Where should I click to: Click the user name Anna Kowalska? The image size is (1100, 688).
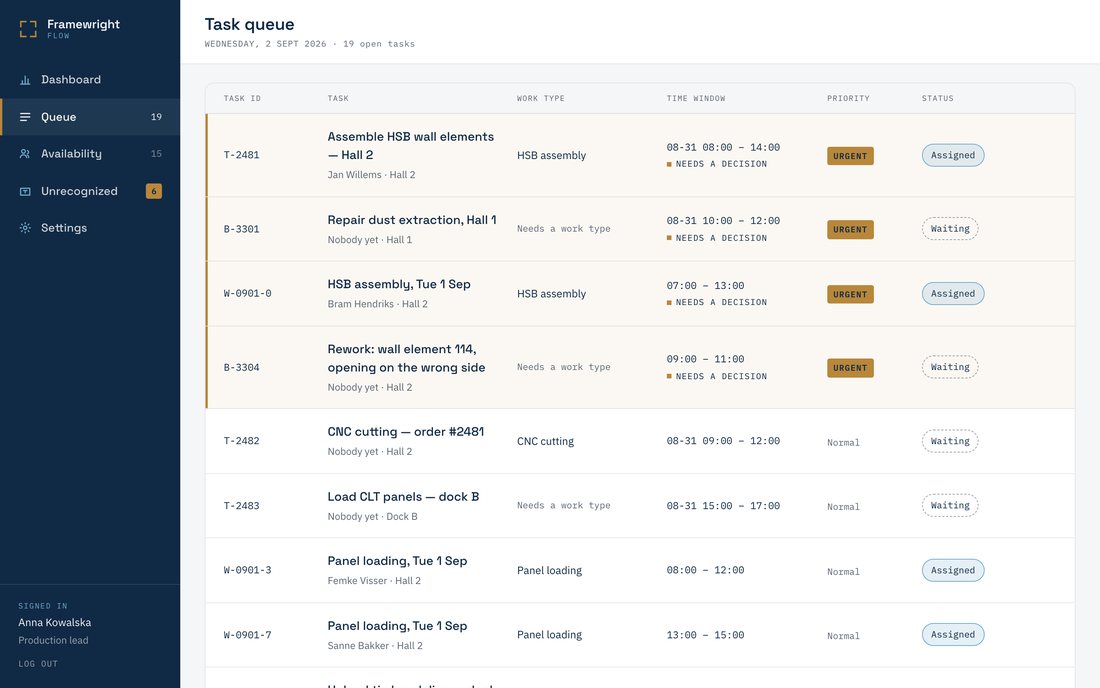point(55,622)
